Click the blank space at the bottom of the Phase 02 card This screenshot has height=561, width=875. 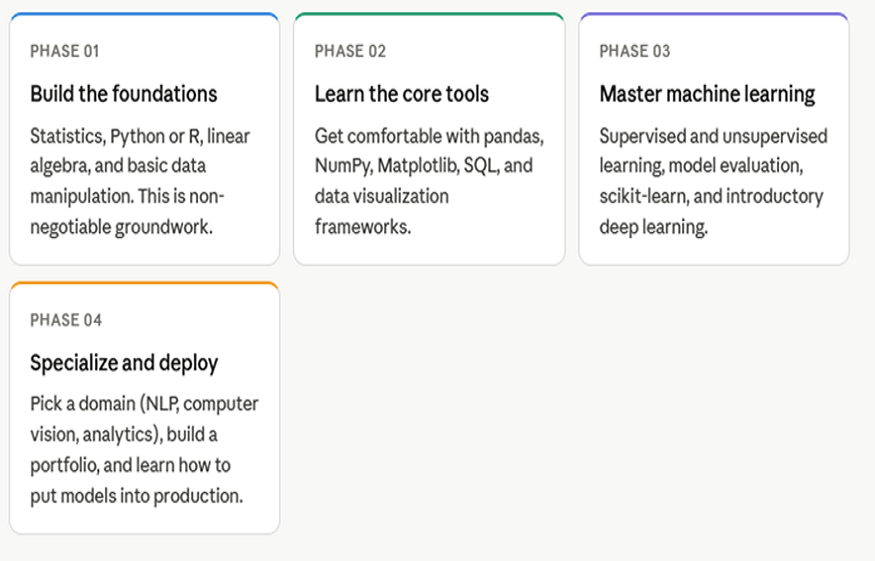click(429, 251)
